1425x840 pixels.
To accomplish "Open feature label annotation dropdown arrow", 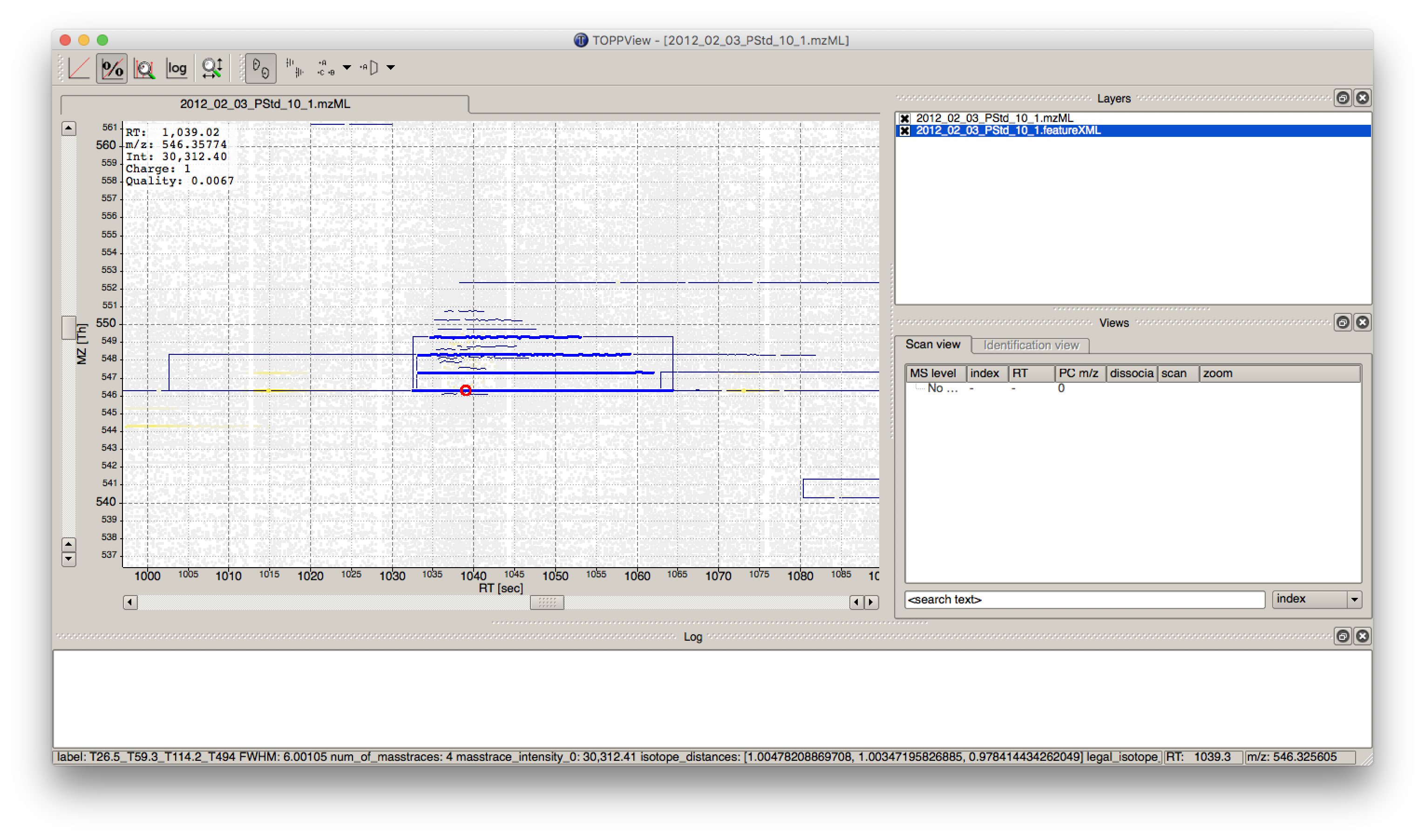I will coord(347,68).
